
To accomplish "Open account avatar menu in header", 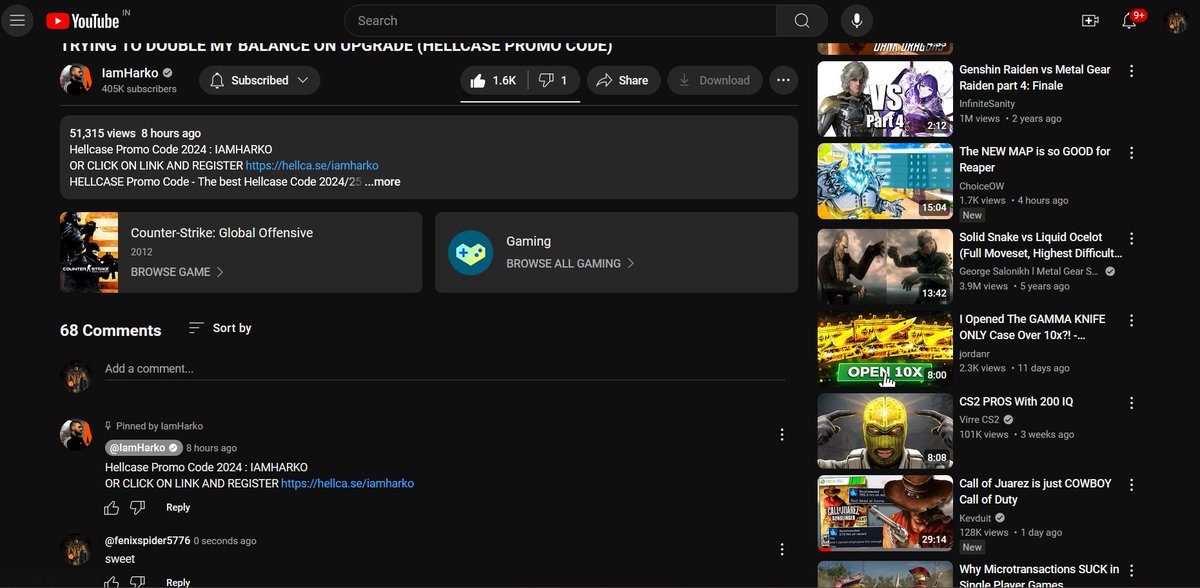I will pyautogui.click(x=1176, y=20).
